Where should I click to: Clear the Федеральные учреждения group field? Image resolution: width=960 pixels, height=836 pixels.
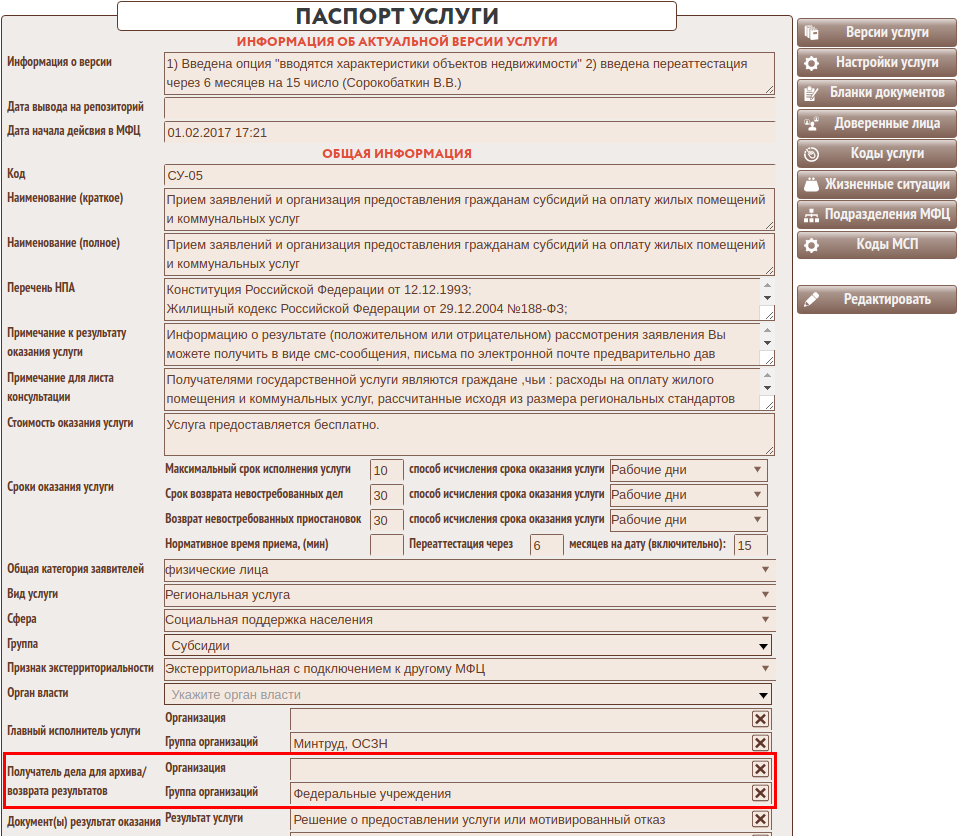(x=760, y=794)
